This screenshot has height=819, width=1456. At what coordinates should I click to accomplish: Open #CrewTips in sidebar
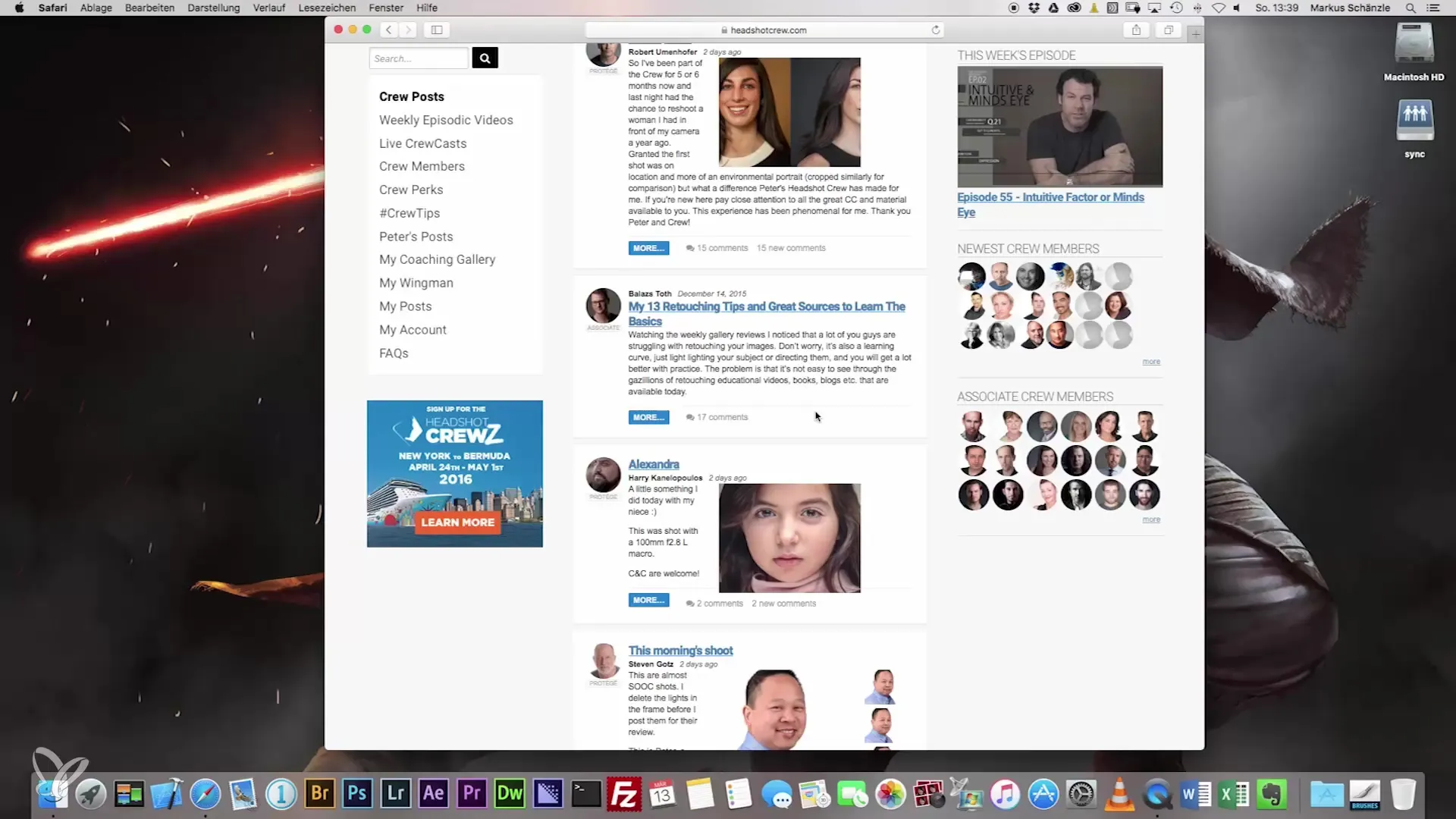tap(409, 213)
